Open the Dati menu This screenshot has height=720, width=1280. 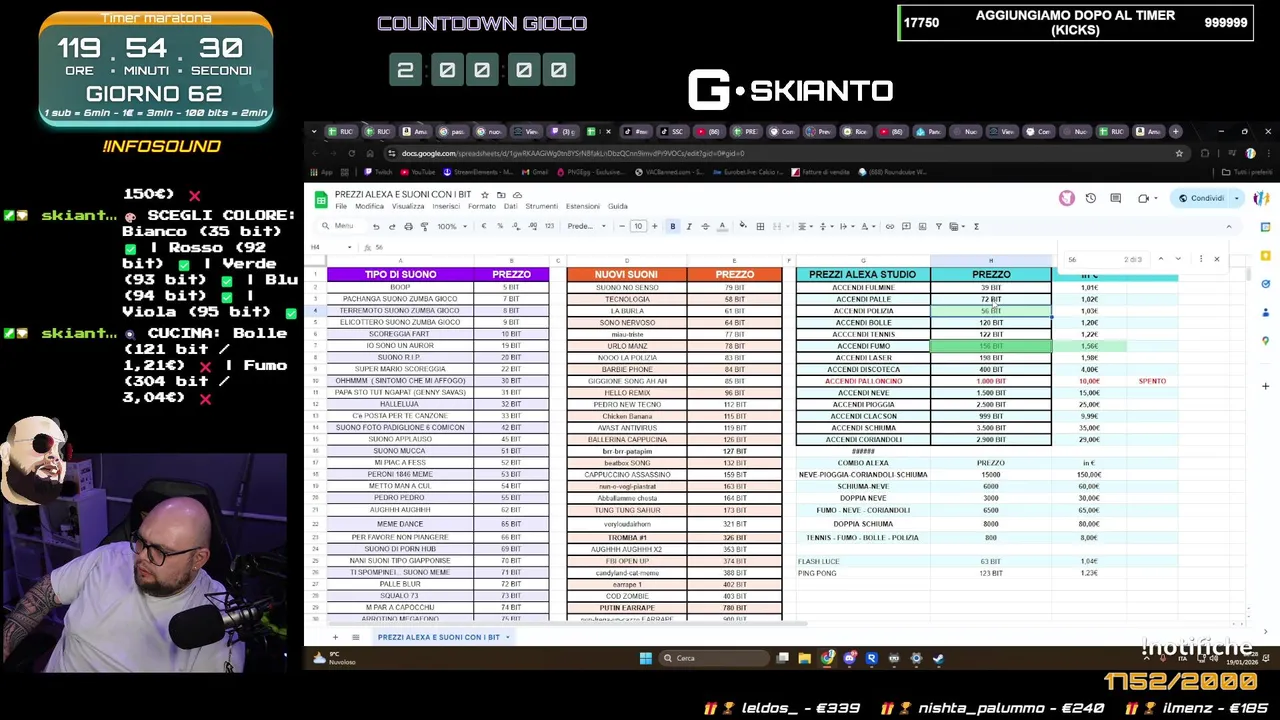coord(511,207)
